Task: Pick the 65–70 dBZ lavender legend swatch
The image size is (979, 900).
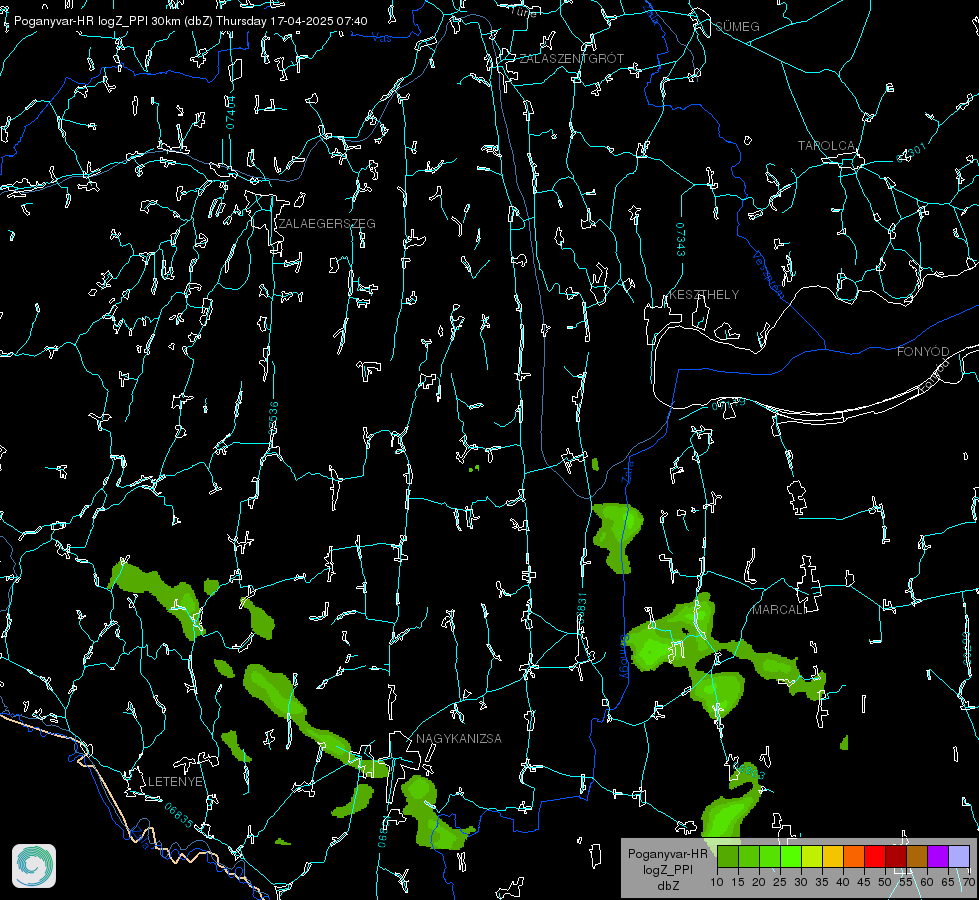Action: (958, 856)
